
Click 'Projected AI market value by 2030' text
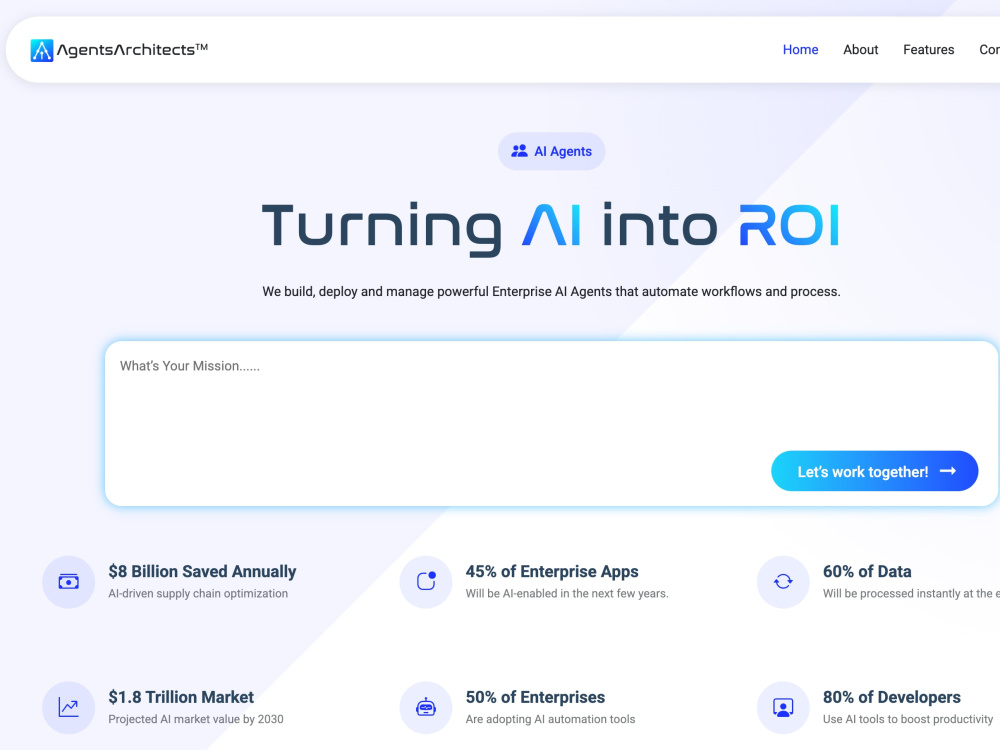click(x=196, y=719)
